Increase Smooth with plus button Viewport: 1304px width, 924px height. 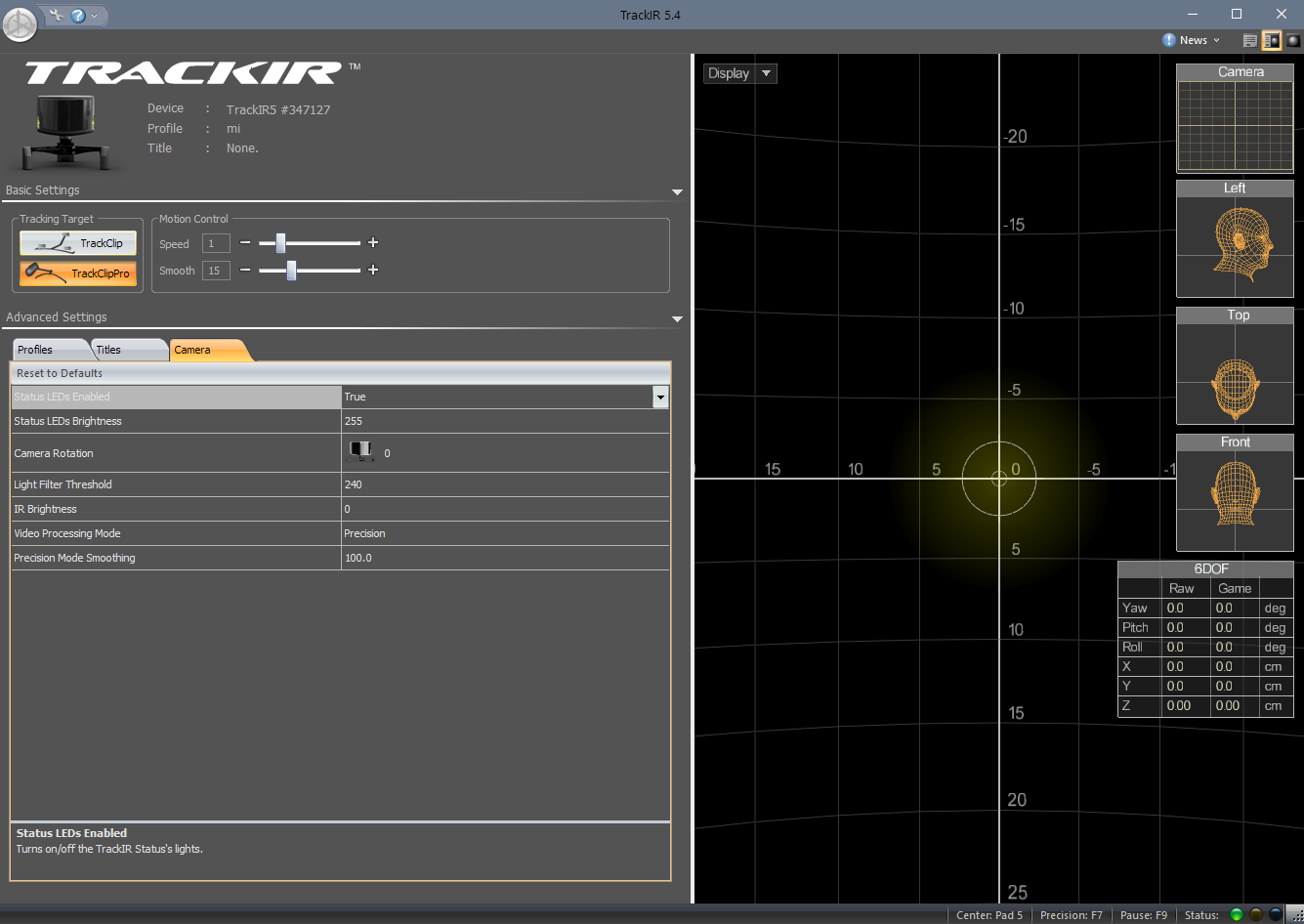tap(373, 270)
